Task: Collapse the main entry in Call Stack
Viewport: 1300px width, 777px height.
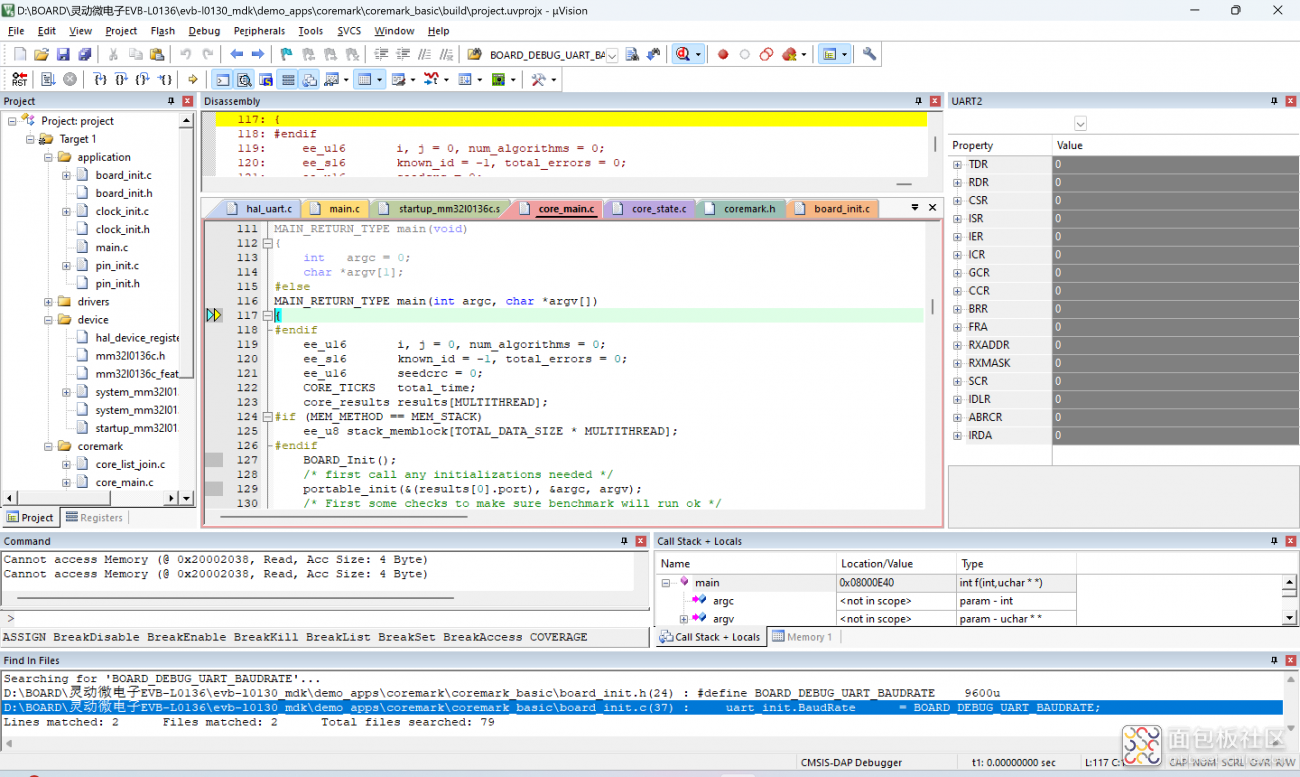Action: point(666,582)
